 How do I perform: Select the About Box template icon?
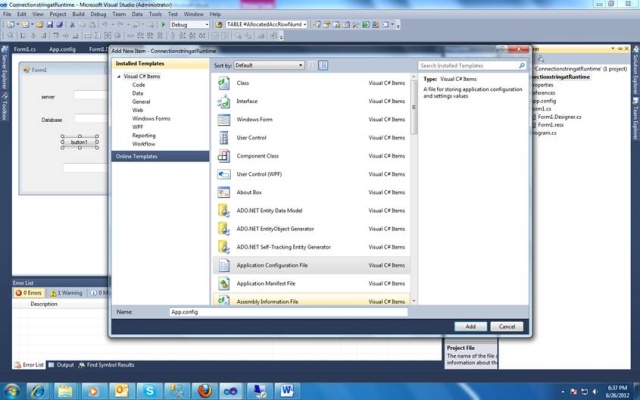pyautogui.click(x=224, y=192)
